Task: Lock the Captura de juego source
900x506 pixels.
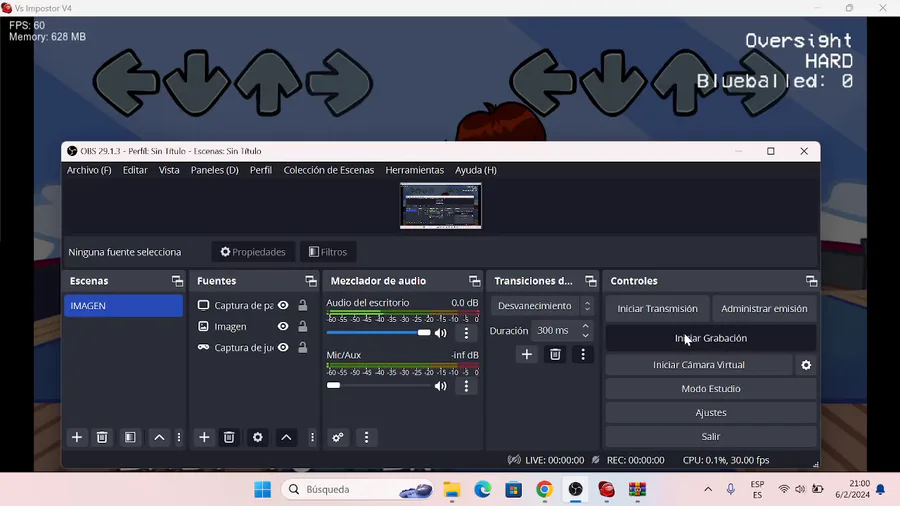Action: [x=302, y=347]
